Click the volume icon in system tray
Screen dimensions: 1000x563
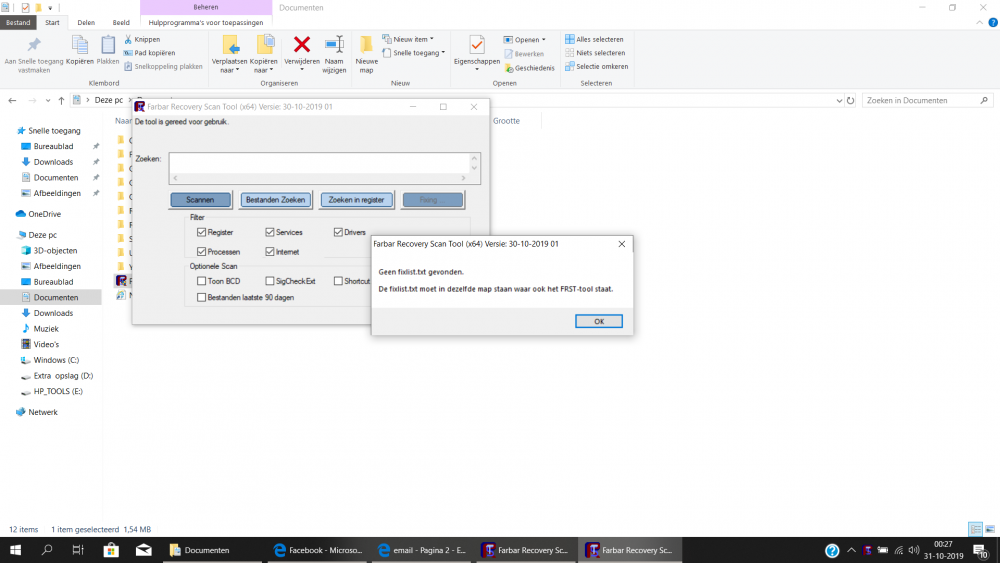point(914,550)
